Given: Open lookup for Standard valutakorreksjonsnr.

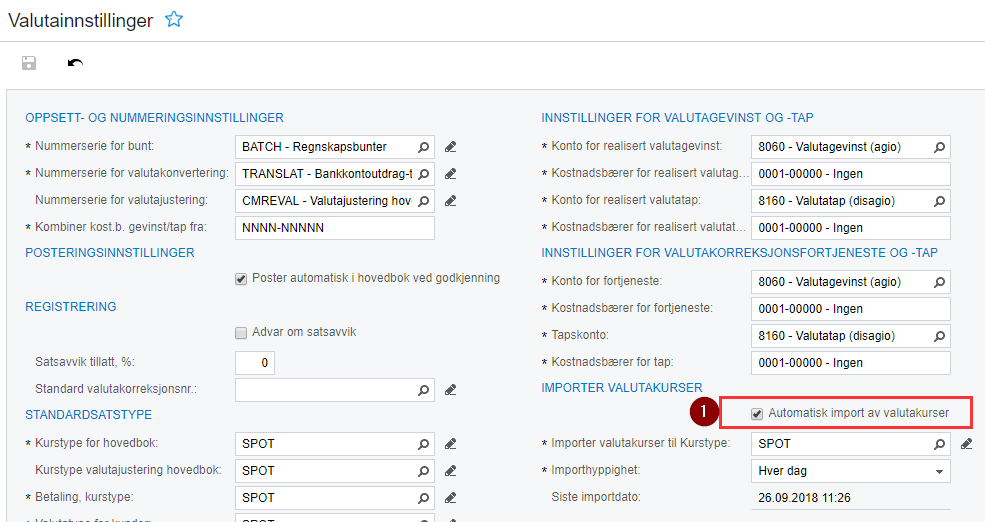Looking at the screenshot, I should [424, 390].
